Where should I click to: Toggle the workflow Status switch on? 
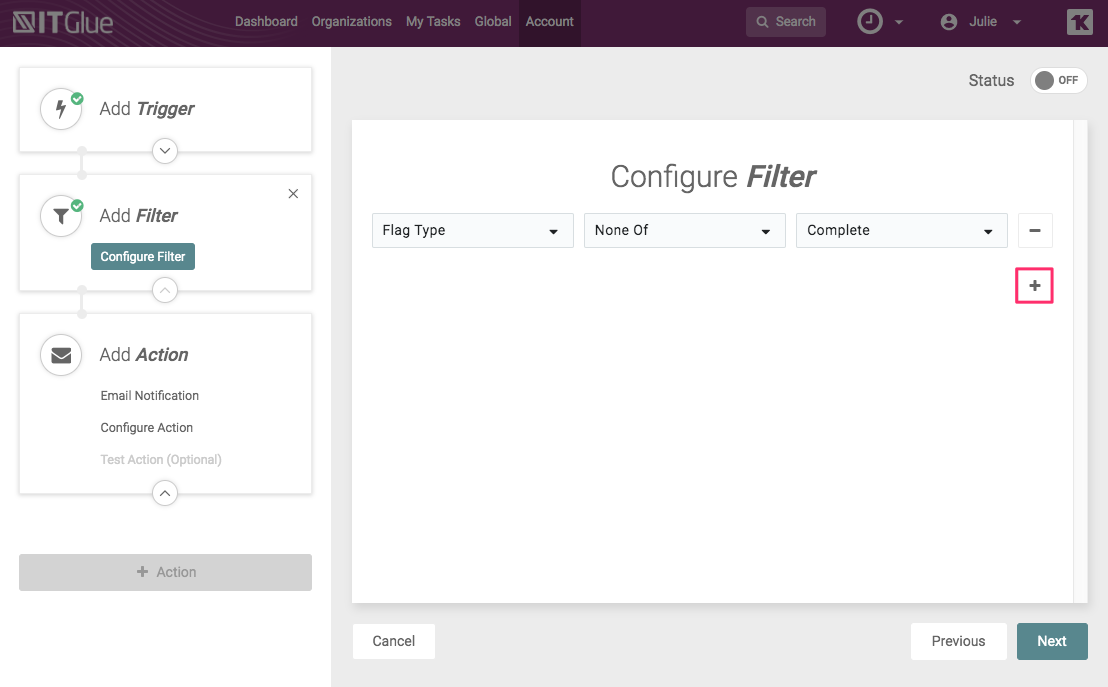pos(1058,81)
